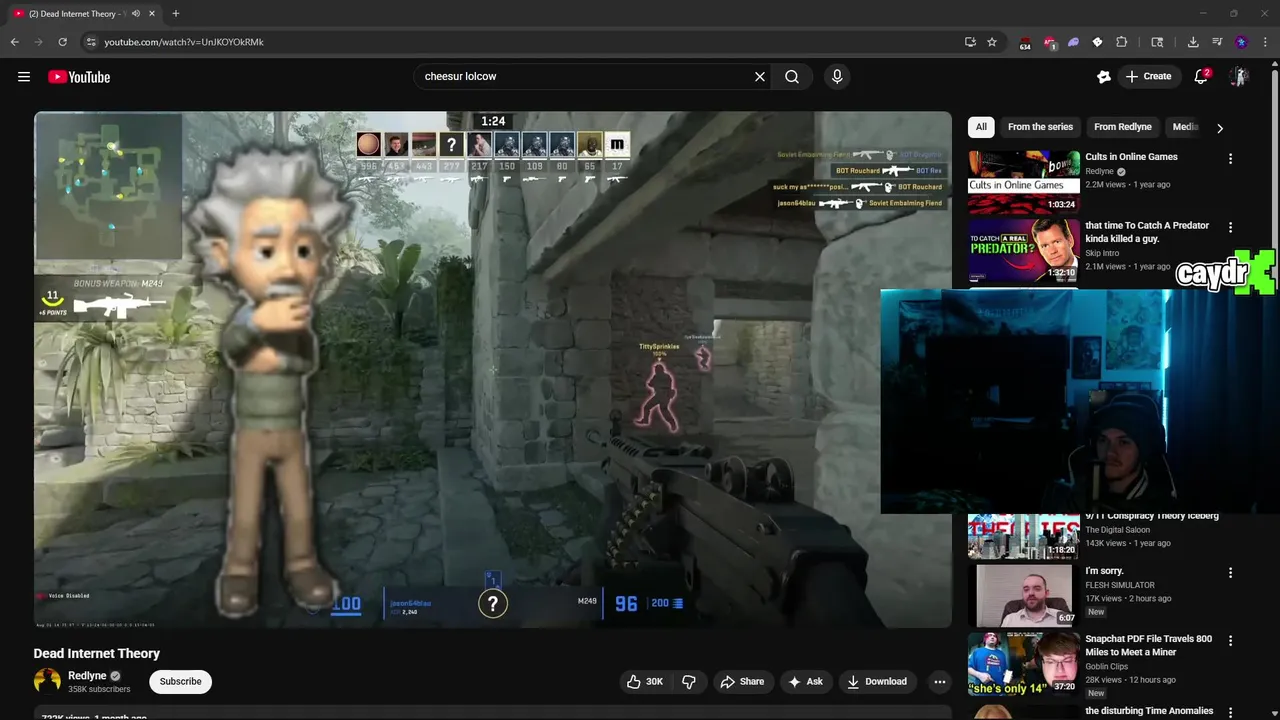Like the video with 30K button
The height and width of the screenshot is (720, 1280).
click(645, 681)
